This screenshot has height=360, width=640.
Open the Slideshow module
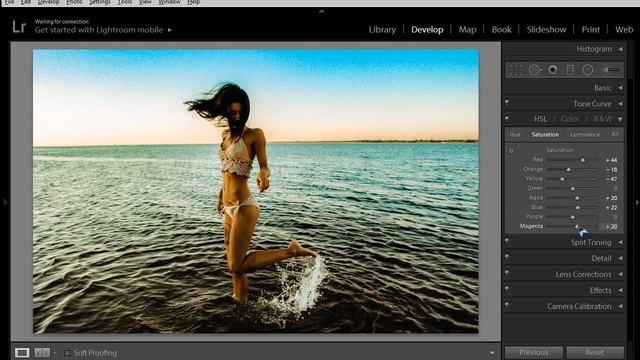coord(547,30)
